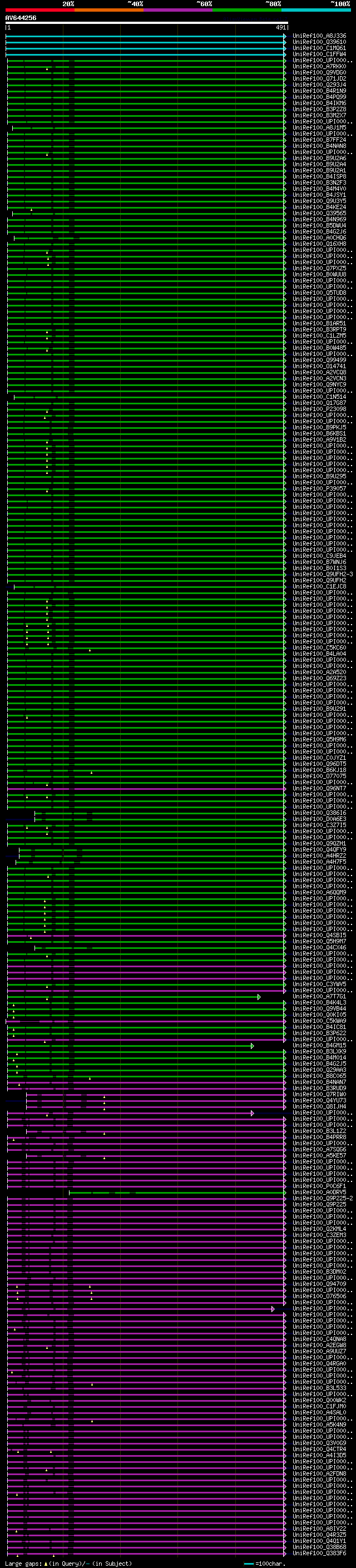Select the UniRef100_Q16XH8 label
This screenshot has width=356, height=1568.
[319, 244]
